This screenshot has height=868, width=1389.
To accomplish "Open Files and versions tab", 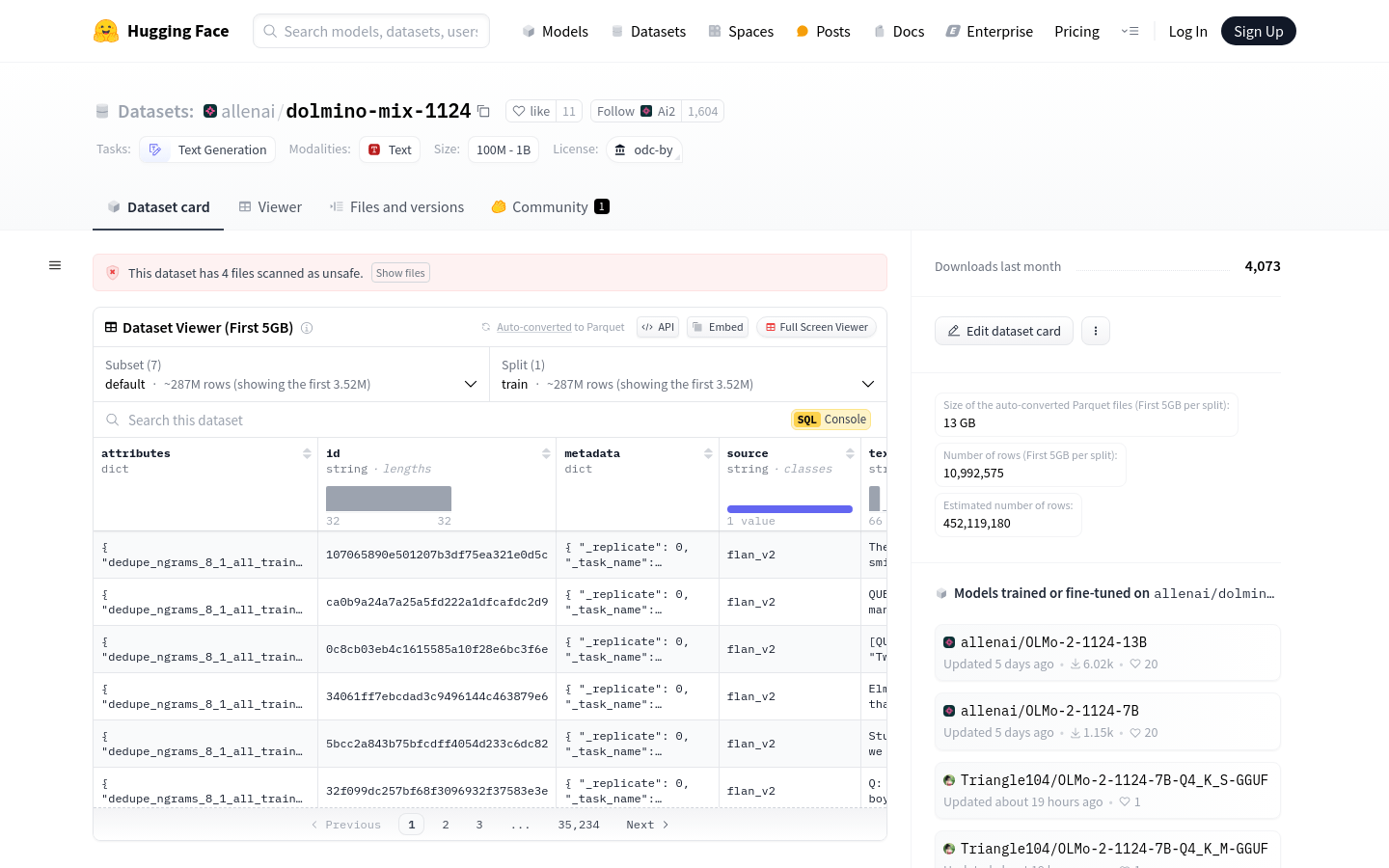I will (396, 206).
